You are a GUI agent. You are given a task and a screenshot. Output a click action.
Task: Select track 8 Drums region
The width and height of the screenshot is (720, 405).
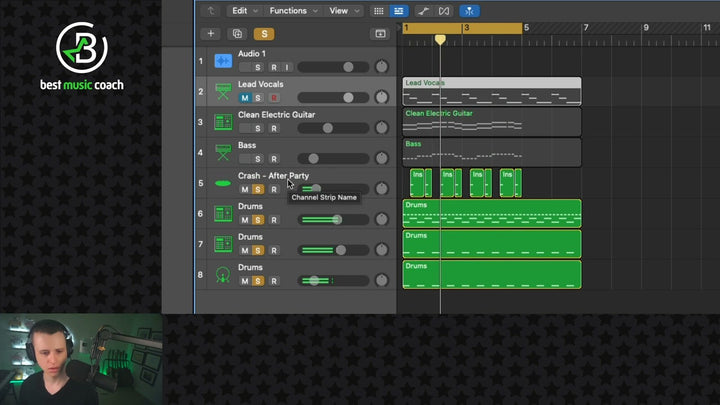[492, 275]
